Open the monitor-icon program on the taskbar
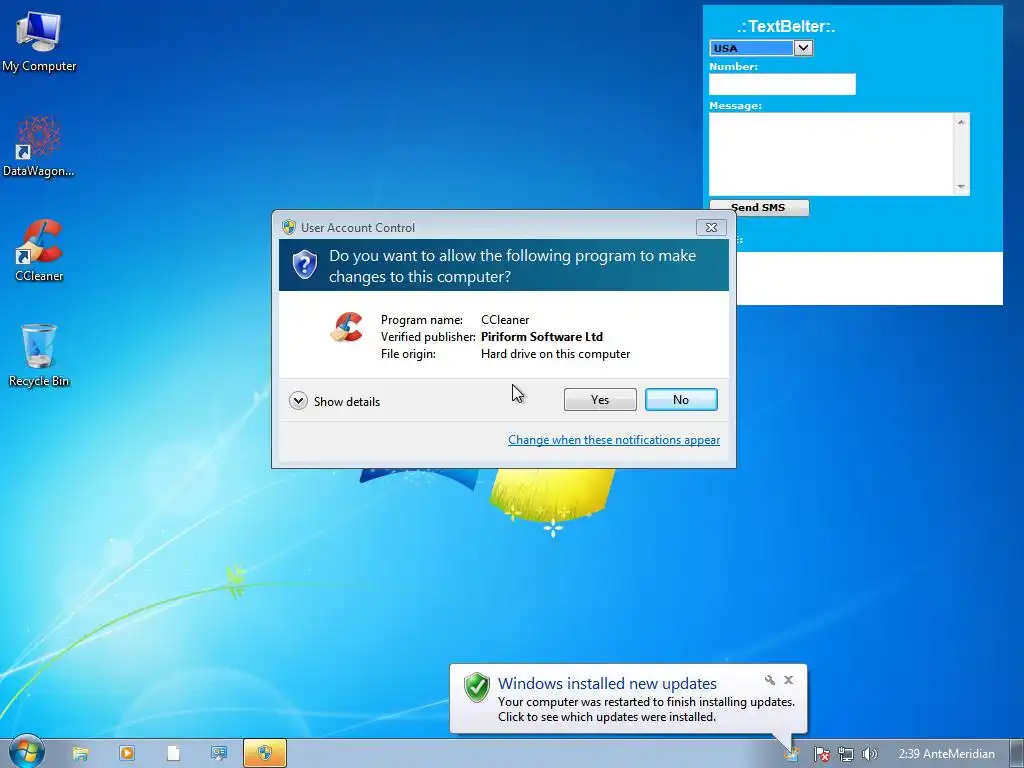 [x=218, y=753]
